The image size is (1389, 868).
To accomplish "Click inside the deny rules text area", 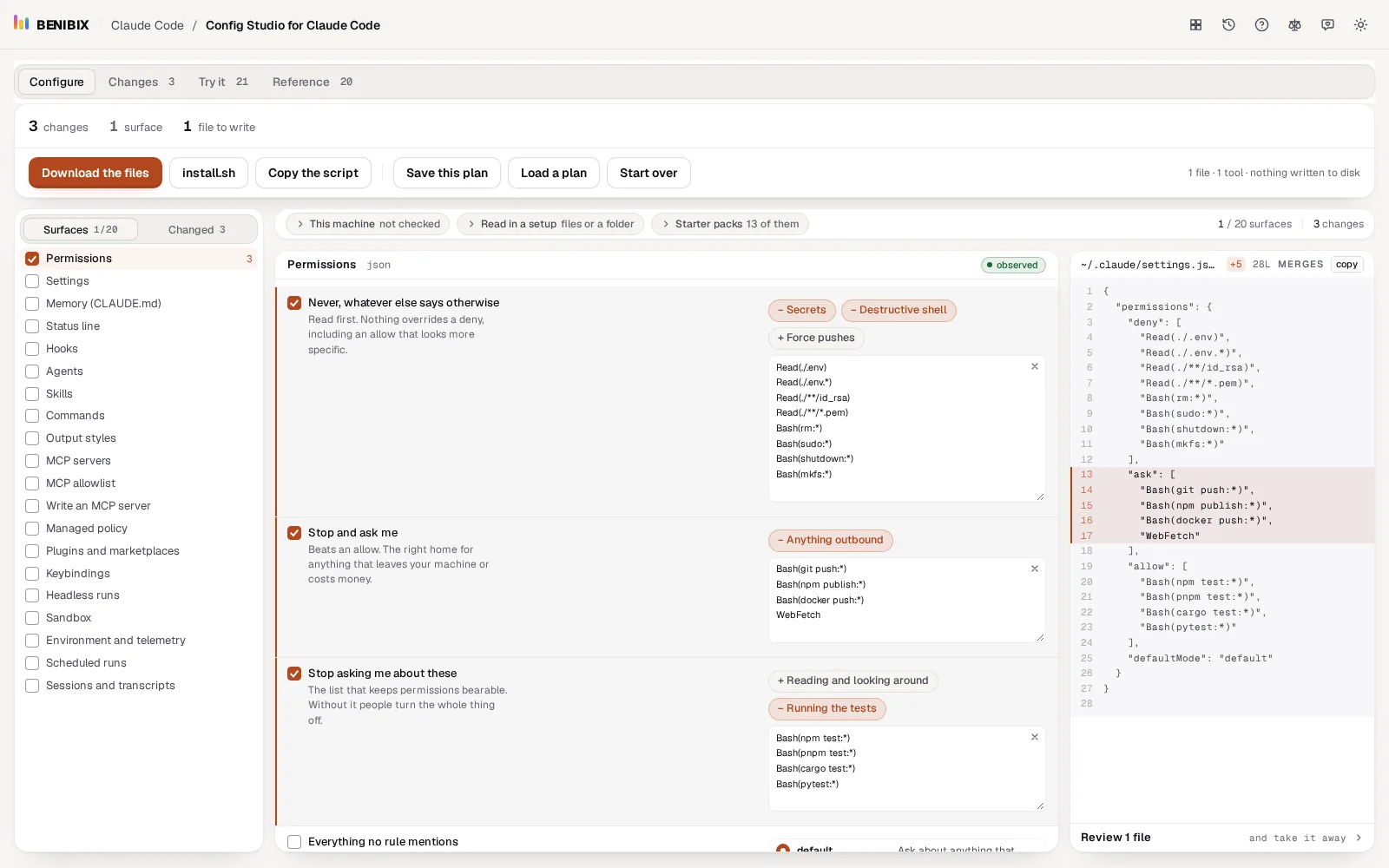I will (906, 429).
